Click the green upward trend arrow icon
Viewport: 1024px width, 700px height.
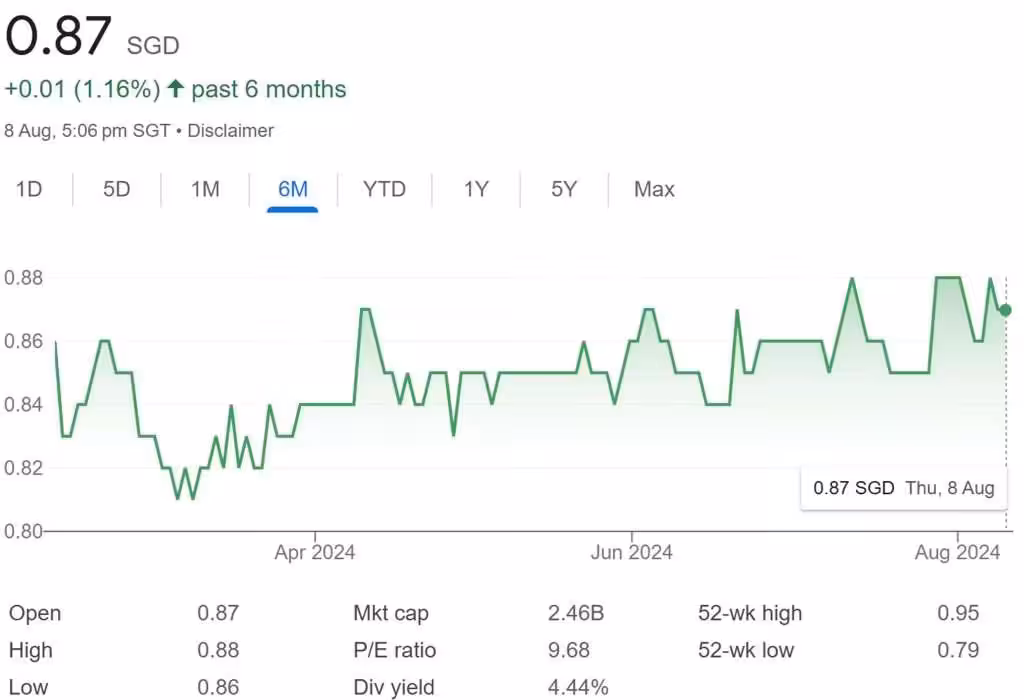[174, 88]
